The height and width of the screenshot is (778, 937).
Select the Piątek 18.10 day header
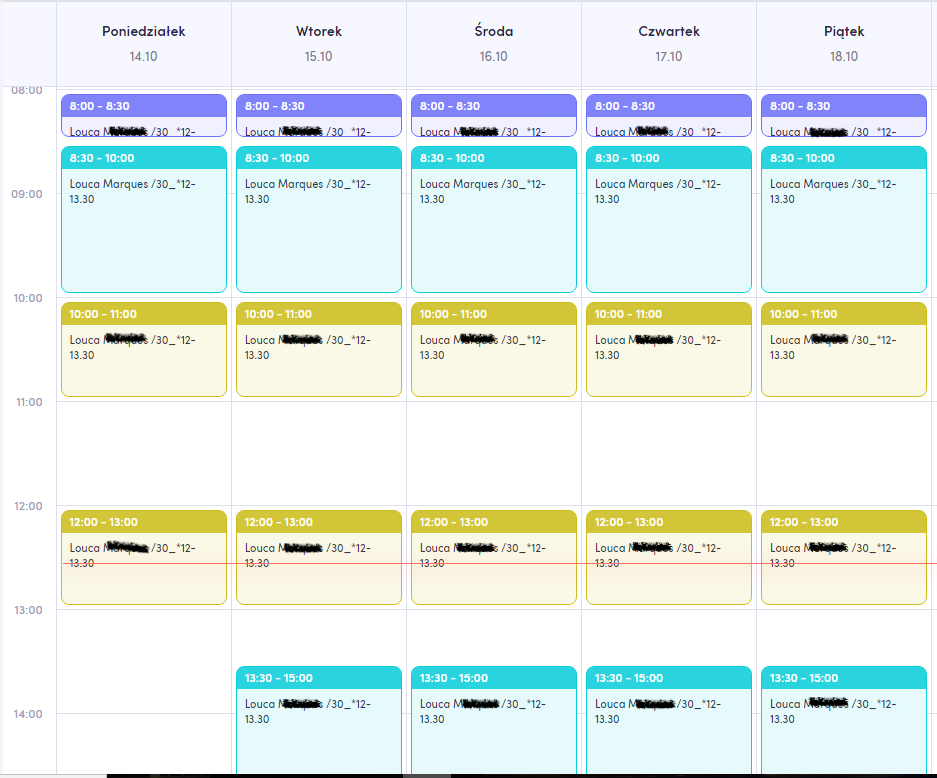pos(844,44)
